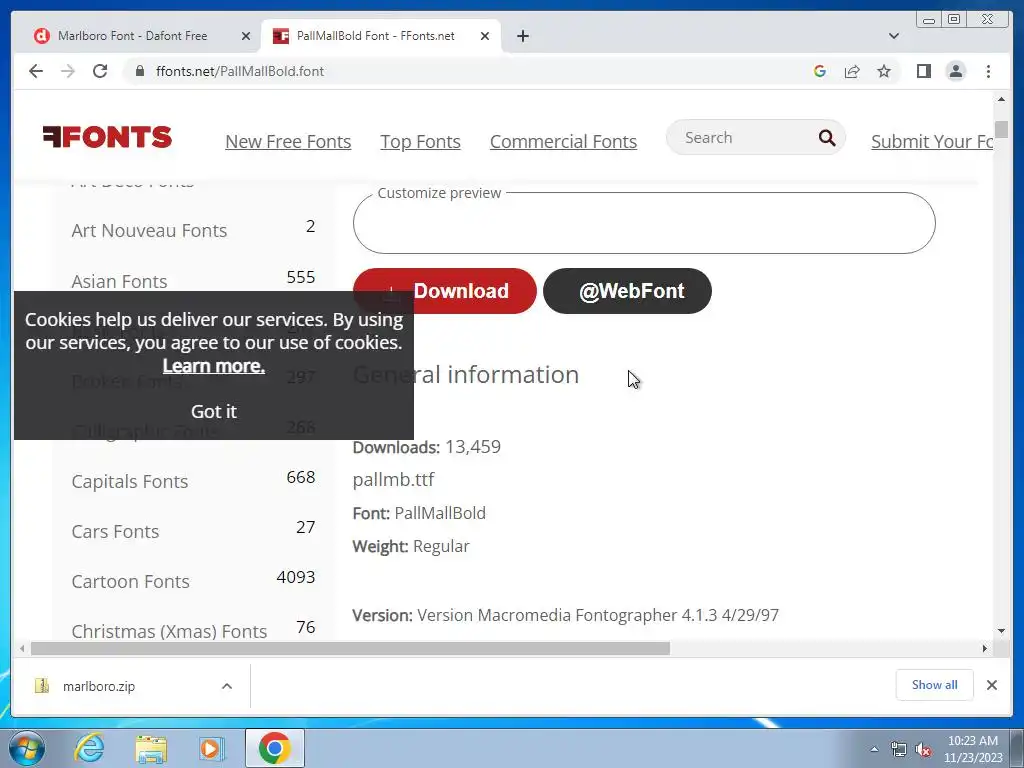Click the address bar URL
Viewport: 1024px width, 768px height.
pos(240,71)
